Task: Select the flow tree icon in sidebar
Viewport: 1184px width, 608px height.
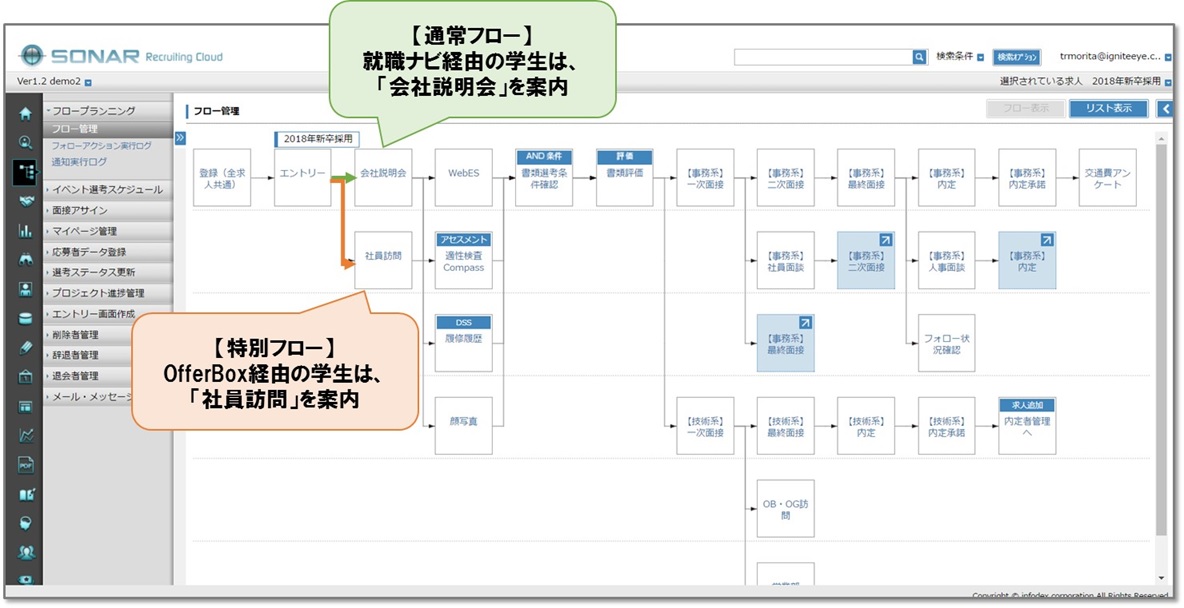Action: pos(26,172)
